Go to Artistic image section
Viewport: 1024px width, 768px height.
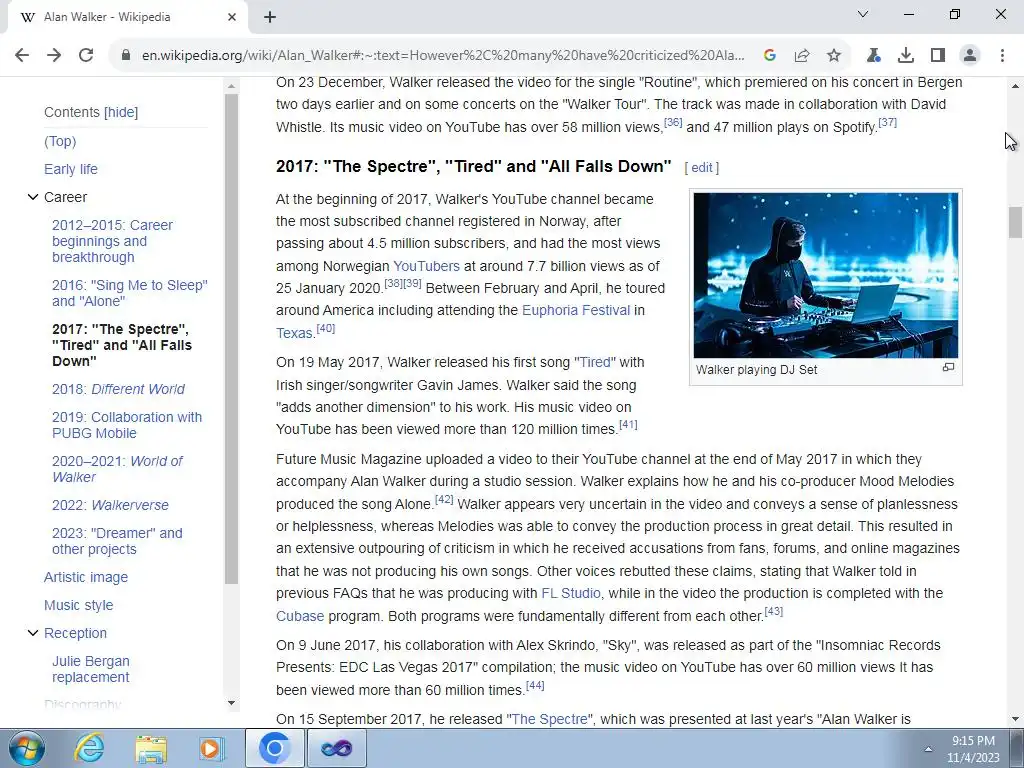(x=86, y=577)
